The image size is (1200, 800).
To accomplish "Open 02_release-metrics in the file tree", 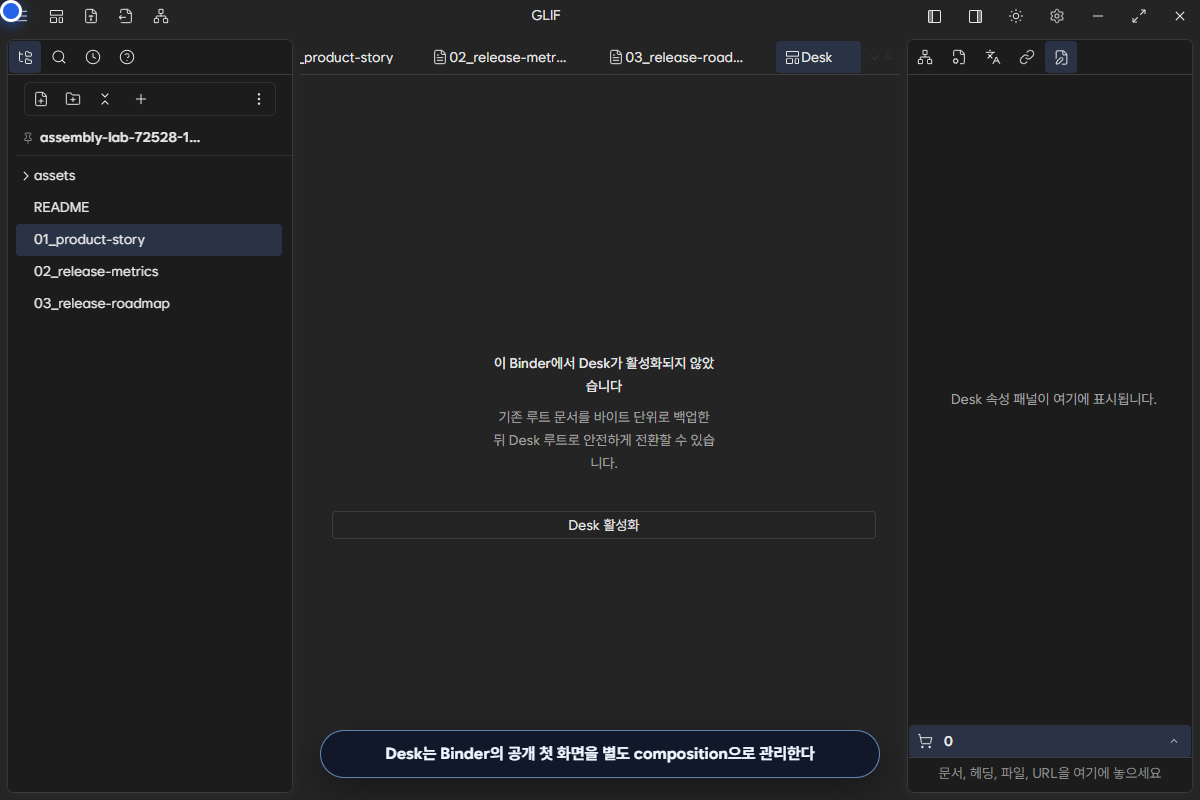I will 149,271.
